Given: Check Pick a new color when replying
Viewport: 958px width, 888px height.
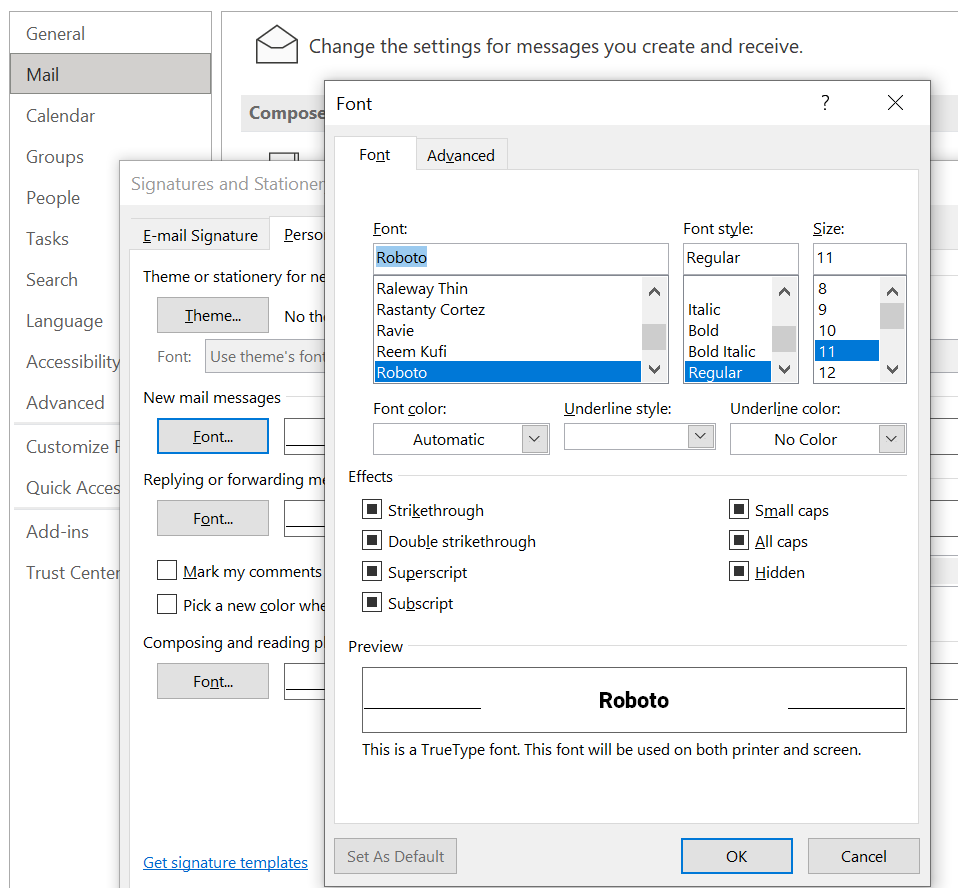Looking at the screenshot, I should click(x=167, y=604).
